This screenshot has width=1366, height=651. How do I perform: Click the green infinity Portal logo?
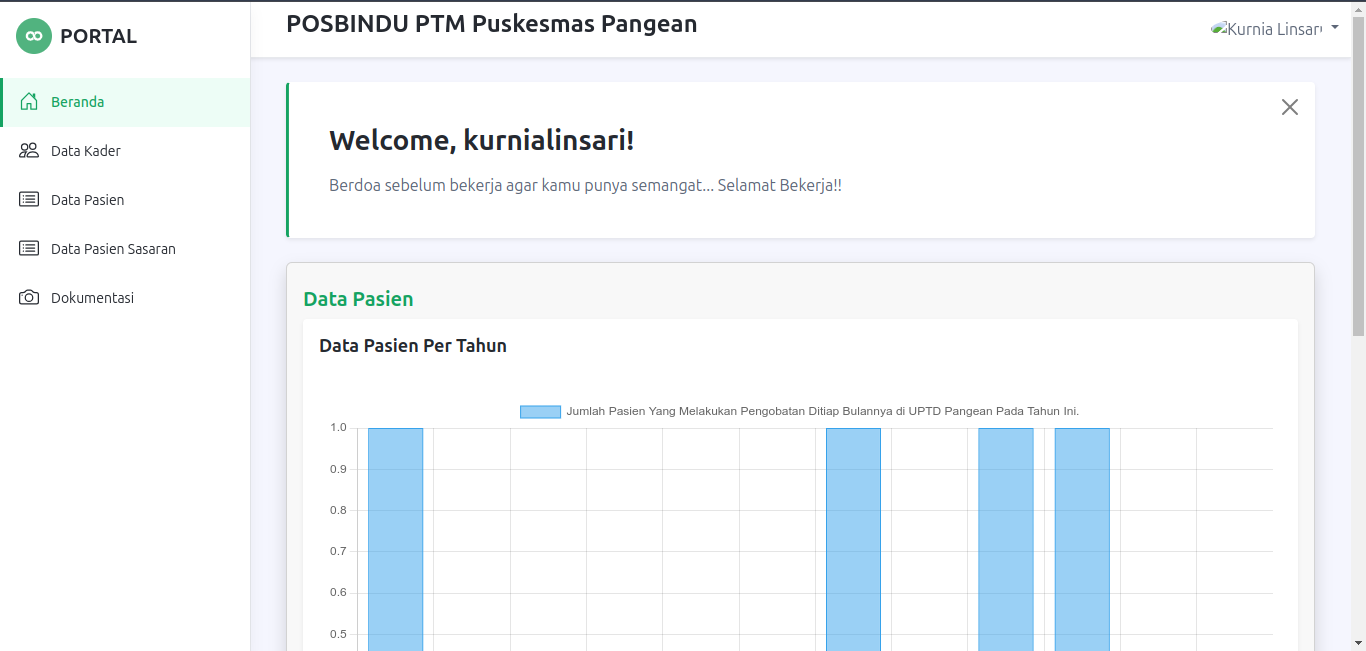[34, 36]
